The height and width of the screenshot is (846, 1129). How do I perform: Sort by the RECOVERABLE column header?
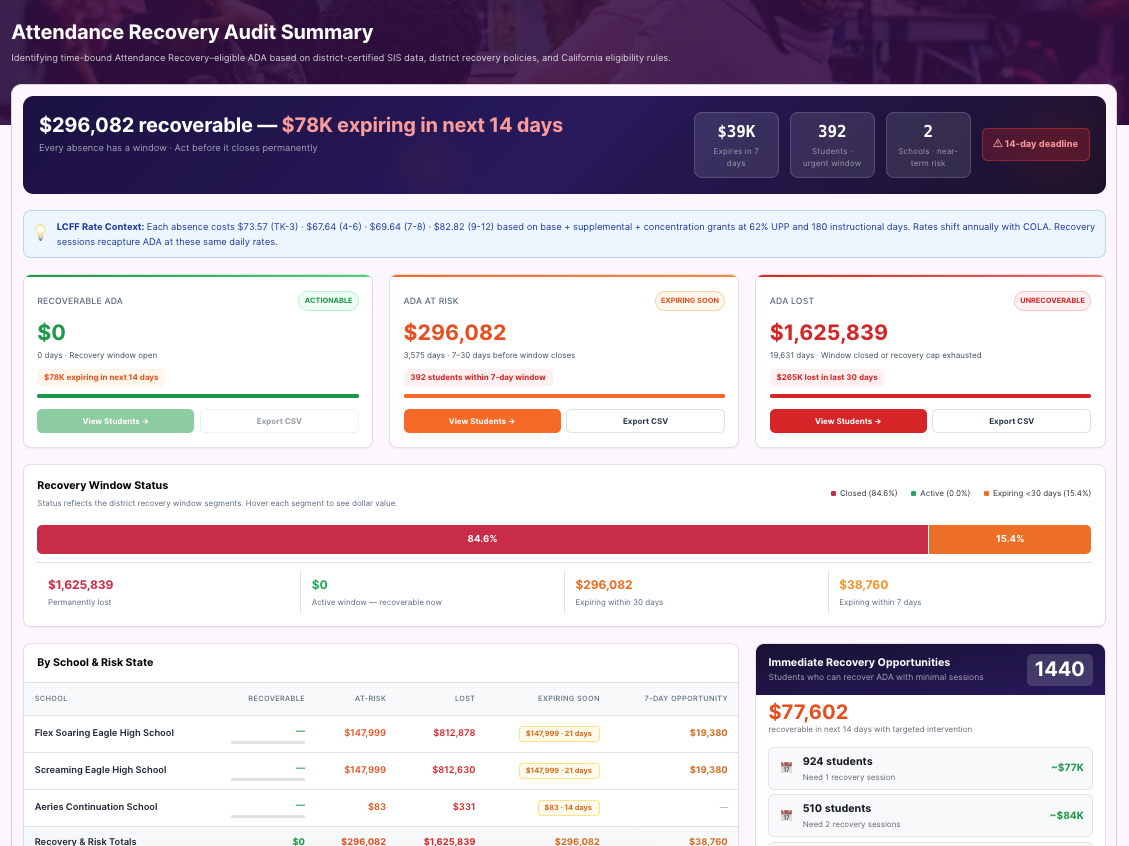276,698
